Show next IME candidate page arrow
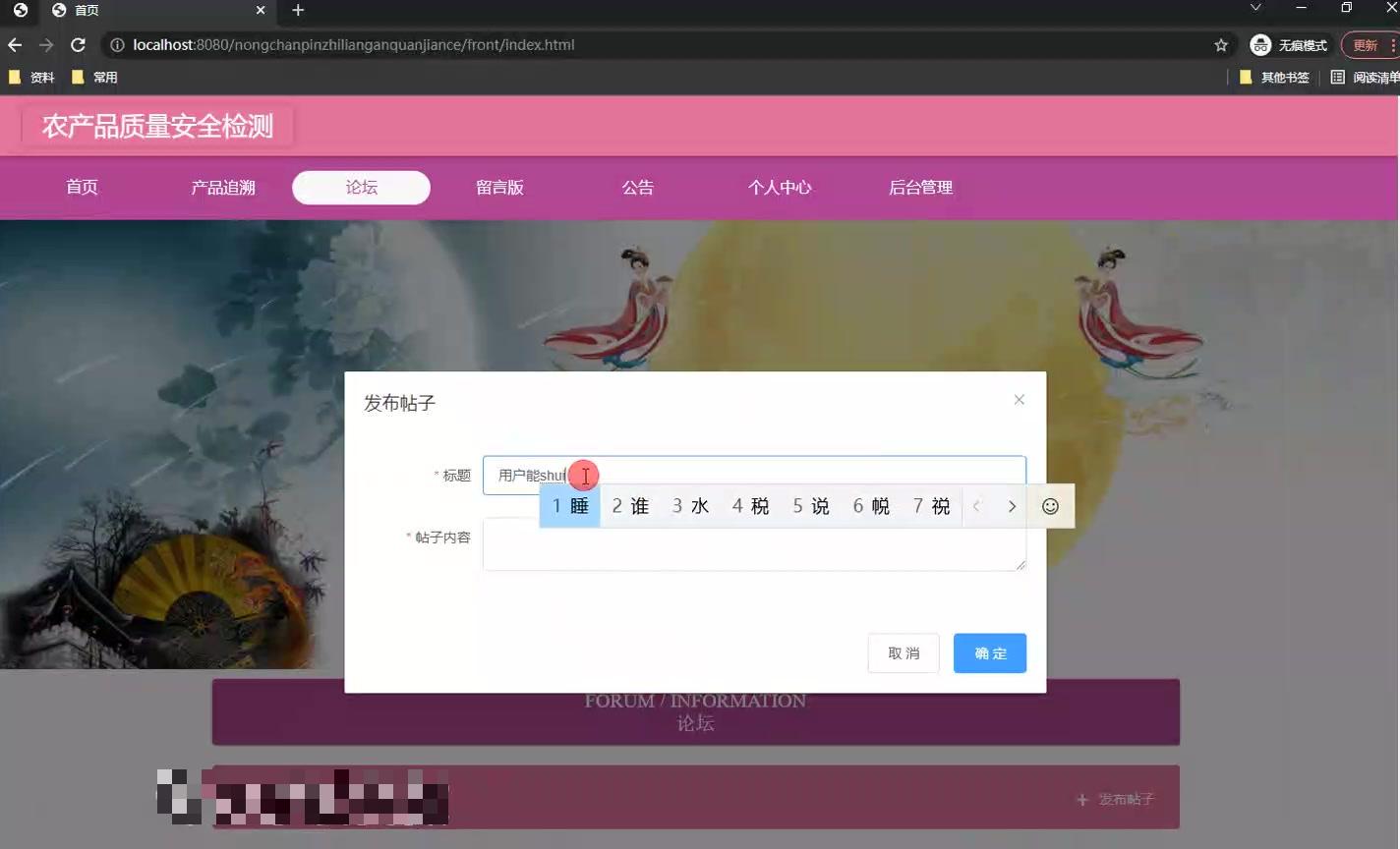This screenshot has width=1400, height=849. coord(1012,506)
